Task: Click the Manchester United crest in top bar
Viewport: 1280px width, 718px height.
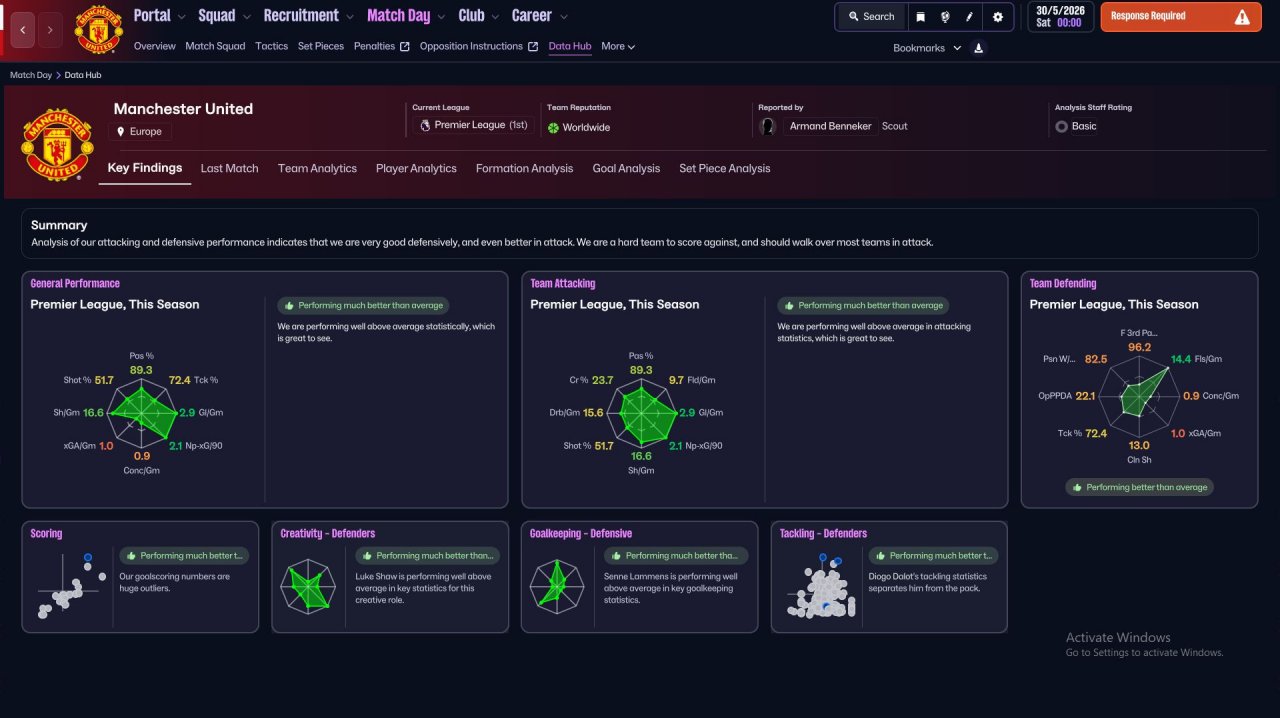Action: pyautogui.click(x=98, y=30)
